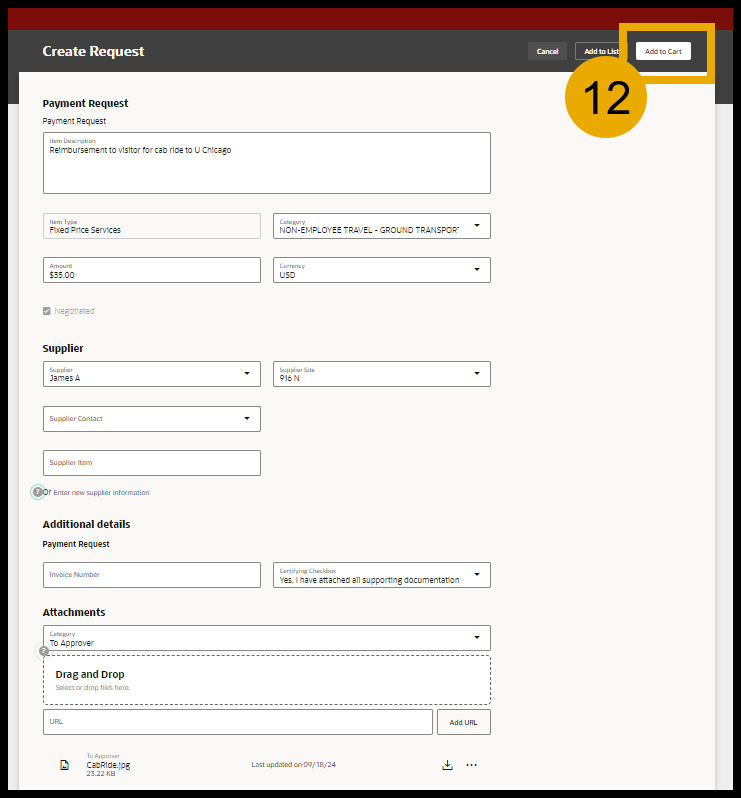The height and width of the screenshot is (798, 741).
Task: Focus the Amount field showing $35.00
Action: point(151,270)
